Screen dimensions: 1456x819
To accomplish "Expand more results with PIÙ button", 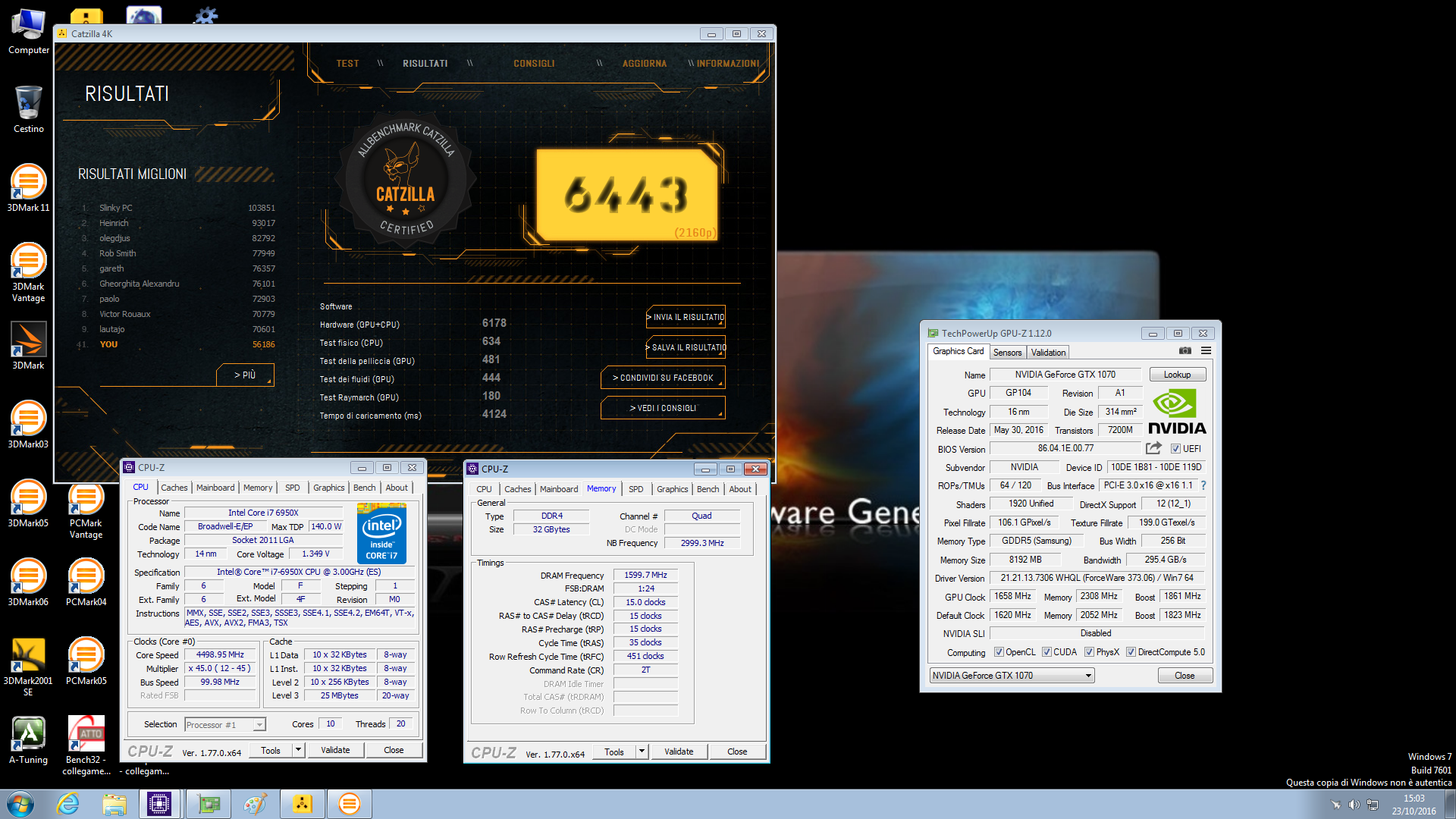I will [x=245, y=375].
